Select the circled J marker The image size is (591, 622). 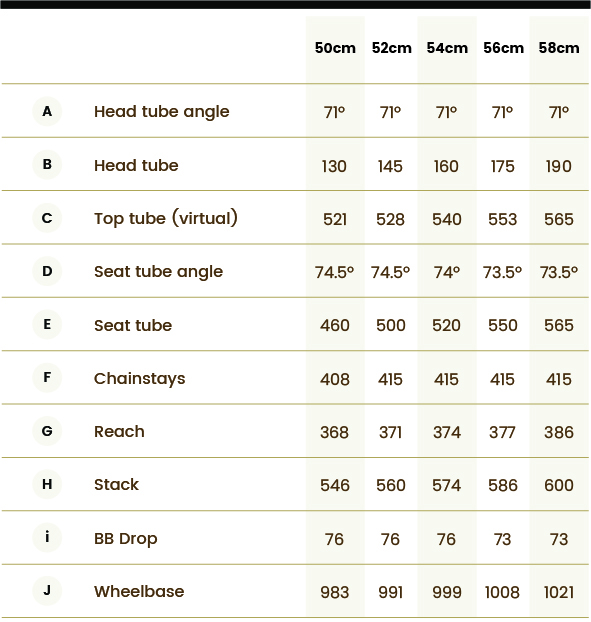click(x=47, y=590)
